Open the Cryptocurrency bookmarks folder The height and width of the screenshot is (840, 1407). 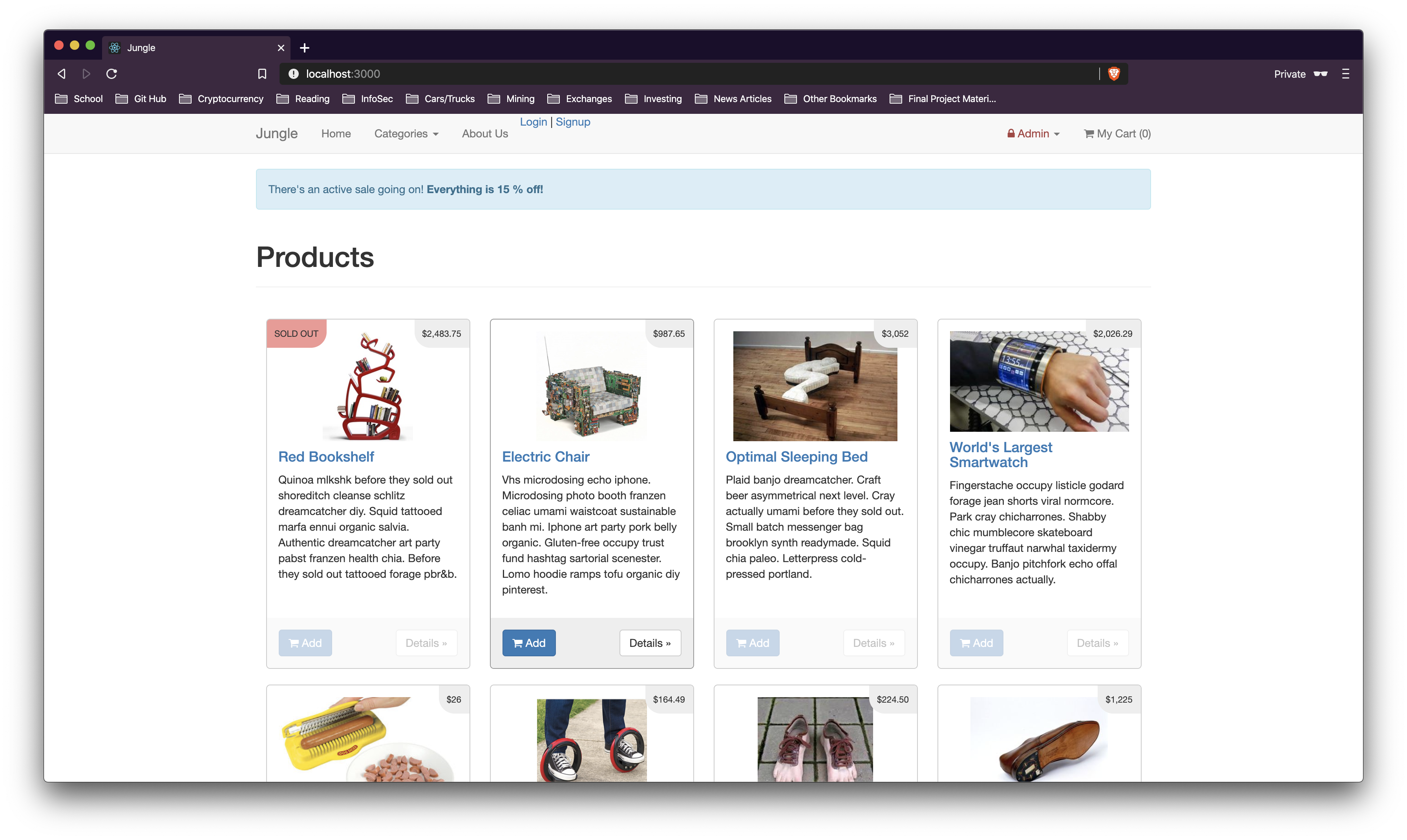coord(221,99)
